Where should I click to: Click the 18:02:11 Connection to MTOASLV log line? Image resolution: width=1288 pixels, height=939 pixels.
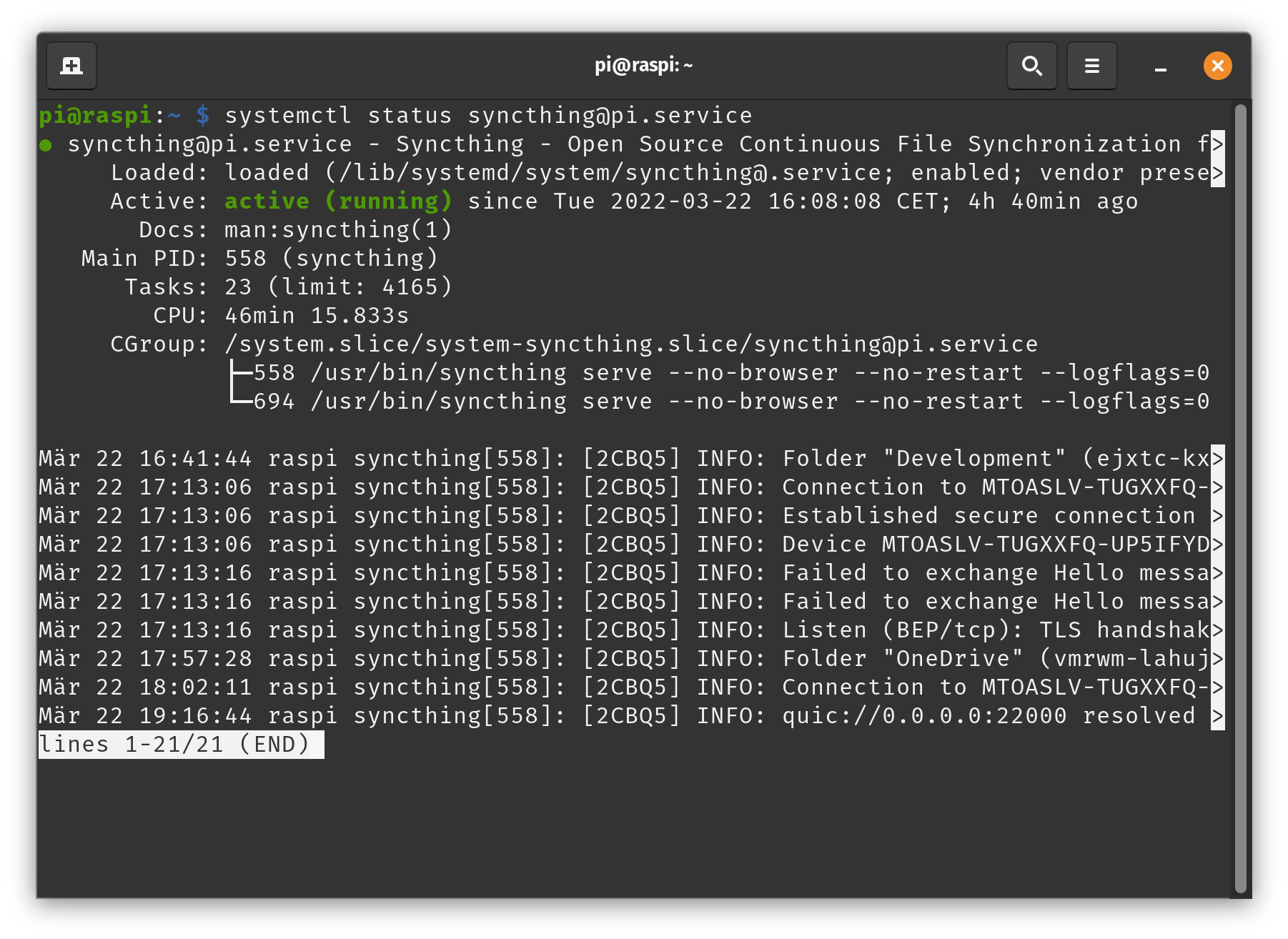click(x=631, y=687)
